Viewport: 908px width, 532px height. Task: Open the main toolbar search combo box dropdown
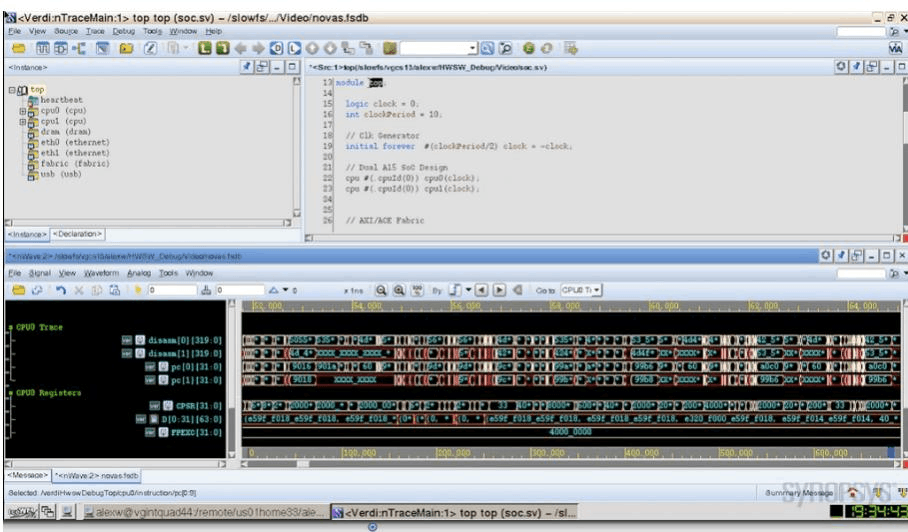[x=473, y=49]
